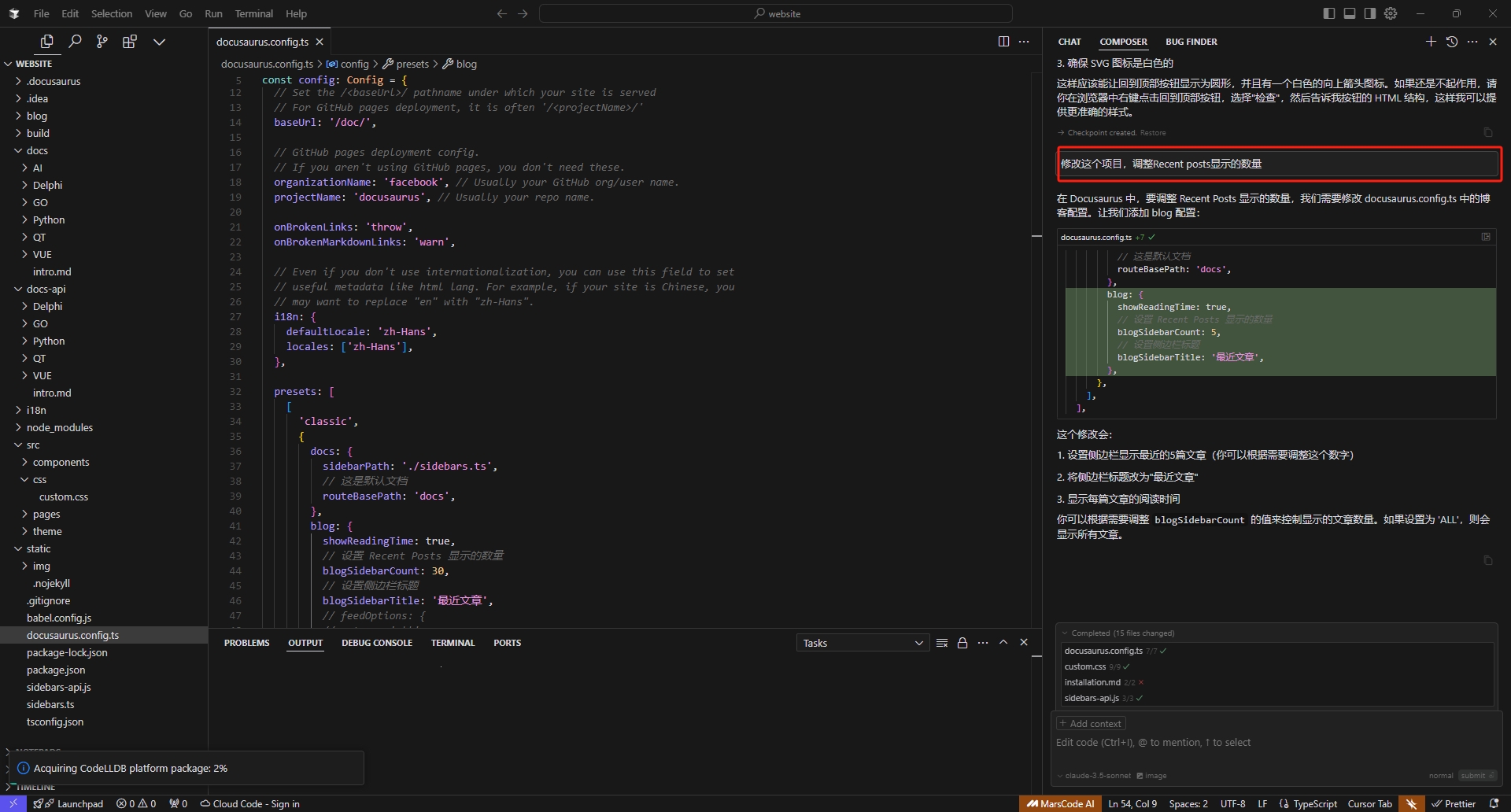
Task: Open editor more actions ellipsis
Action: click(x=1024, y=42)
